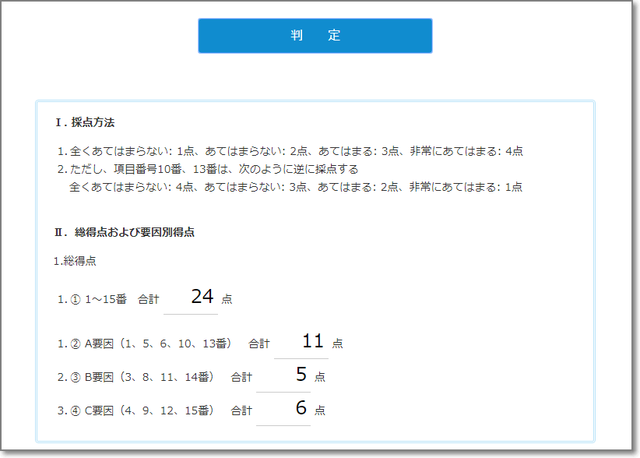Click the total score field showing 24

coord(191,297)
